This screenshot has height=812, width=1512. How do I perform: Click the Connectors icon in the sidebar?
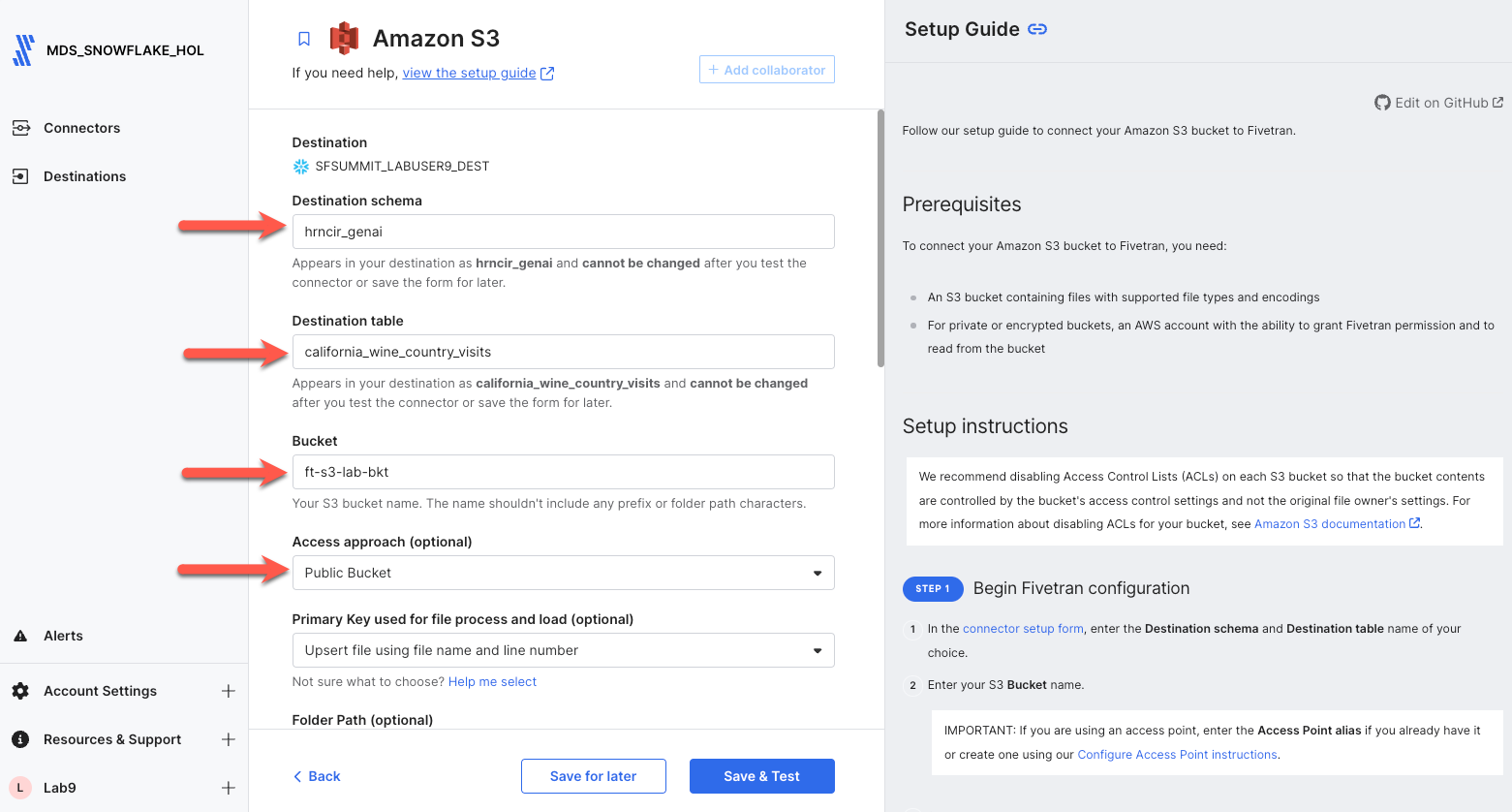coord(20,128)
